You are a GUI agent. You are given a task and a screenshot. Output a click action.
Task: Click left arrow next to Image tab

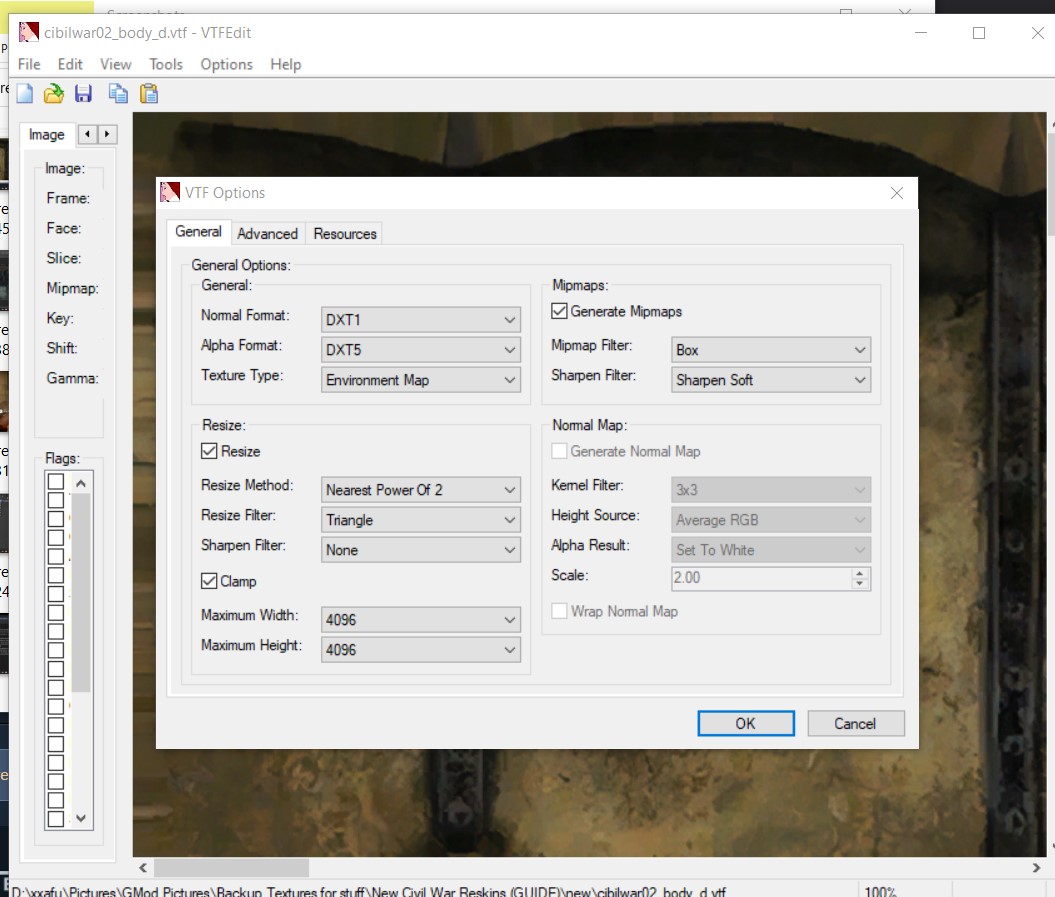[87, 134]
